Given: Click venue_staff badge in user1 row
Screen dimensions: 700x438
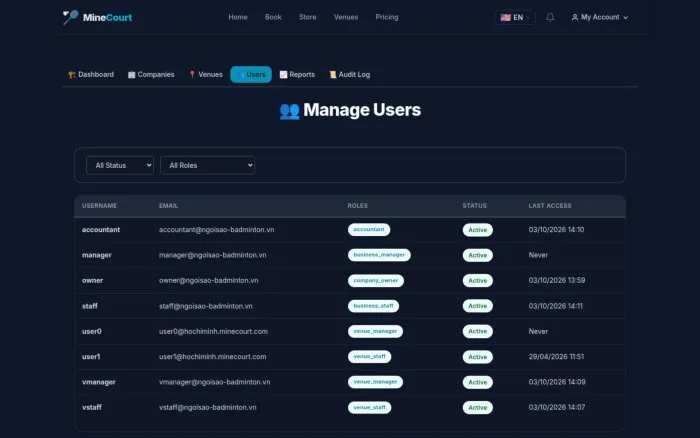Looking at the screenshot, I should coord(369,357).
